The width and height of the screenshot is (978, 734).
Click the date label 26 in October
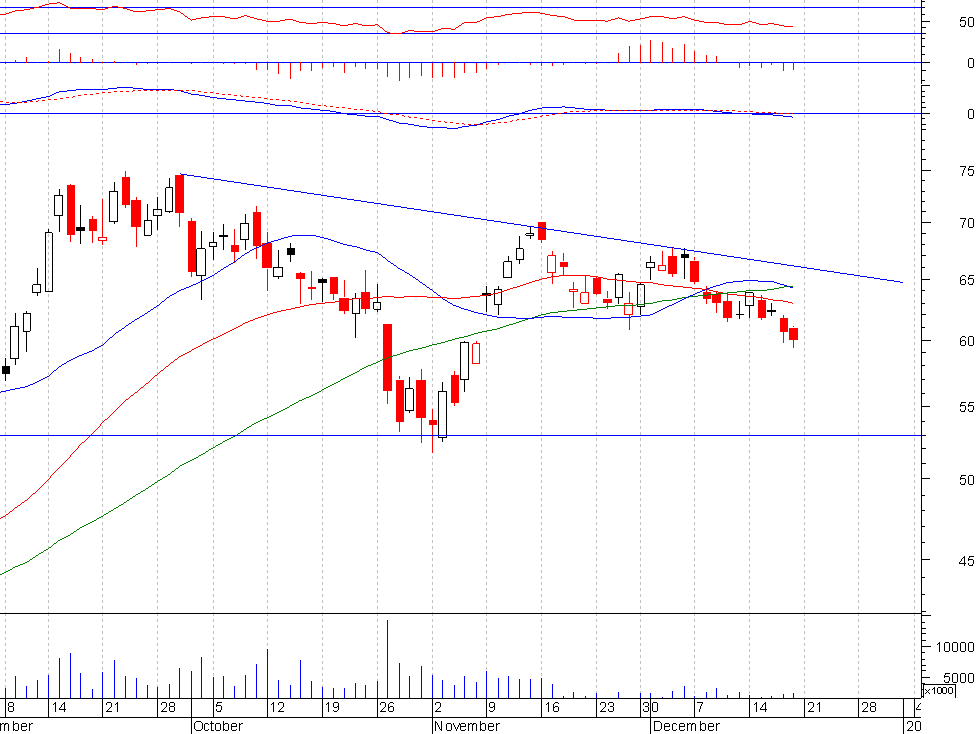387,707
